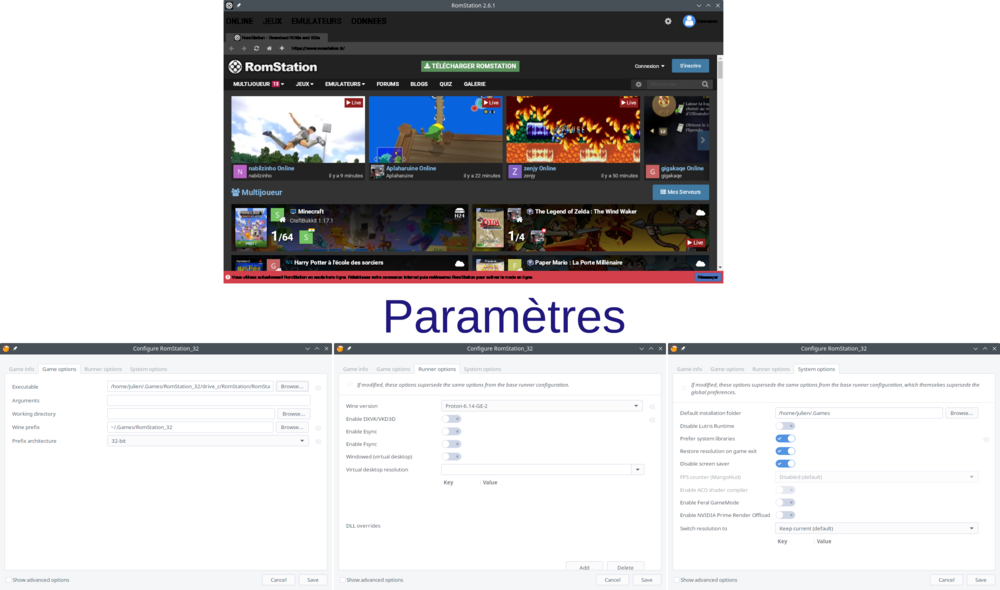Viewport: 1000px width, 590px height.
Task: Open ONLINE menu in RomStation app
Action: (x=239, y=21)
